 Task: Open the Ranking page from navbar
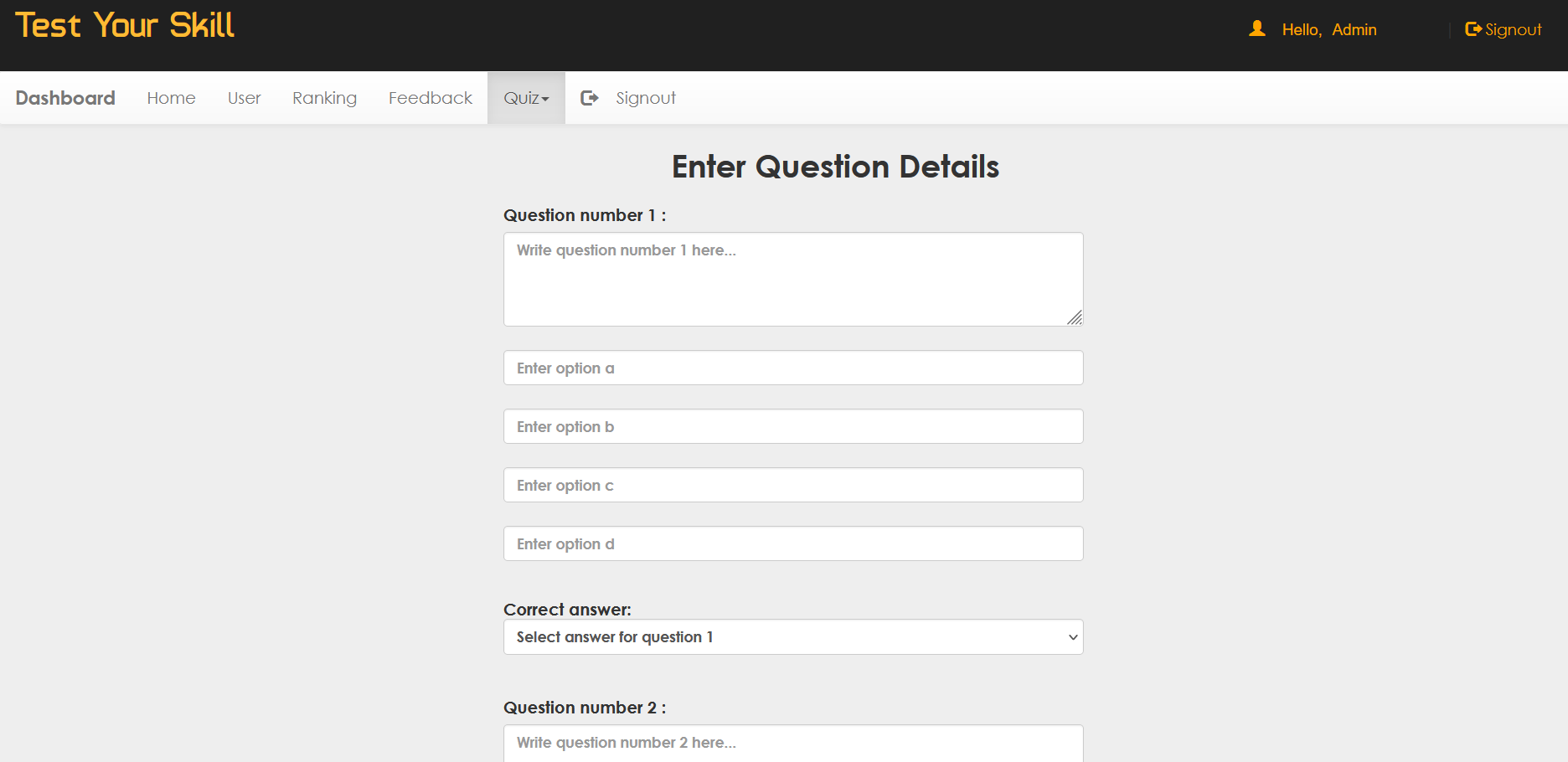(x=324, y=98)
